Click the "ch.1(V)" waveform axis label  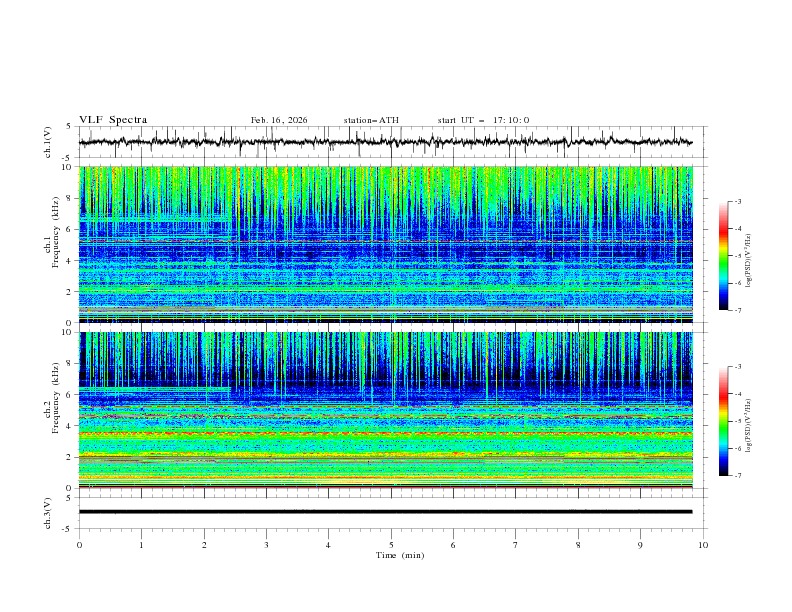pyautogui.click(x=48, y=142)
